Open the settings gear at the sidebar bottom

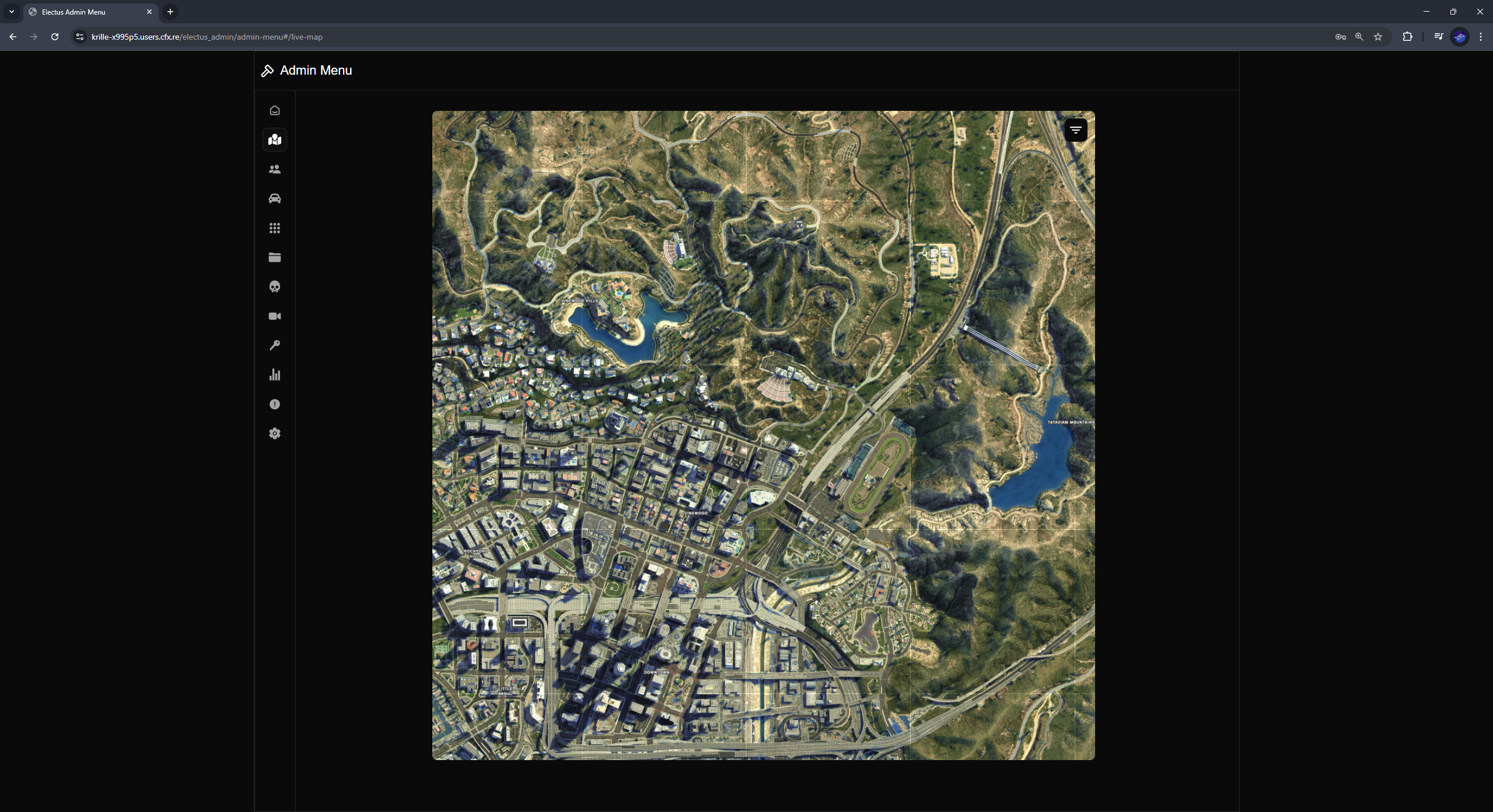[274, 433]
